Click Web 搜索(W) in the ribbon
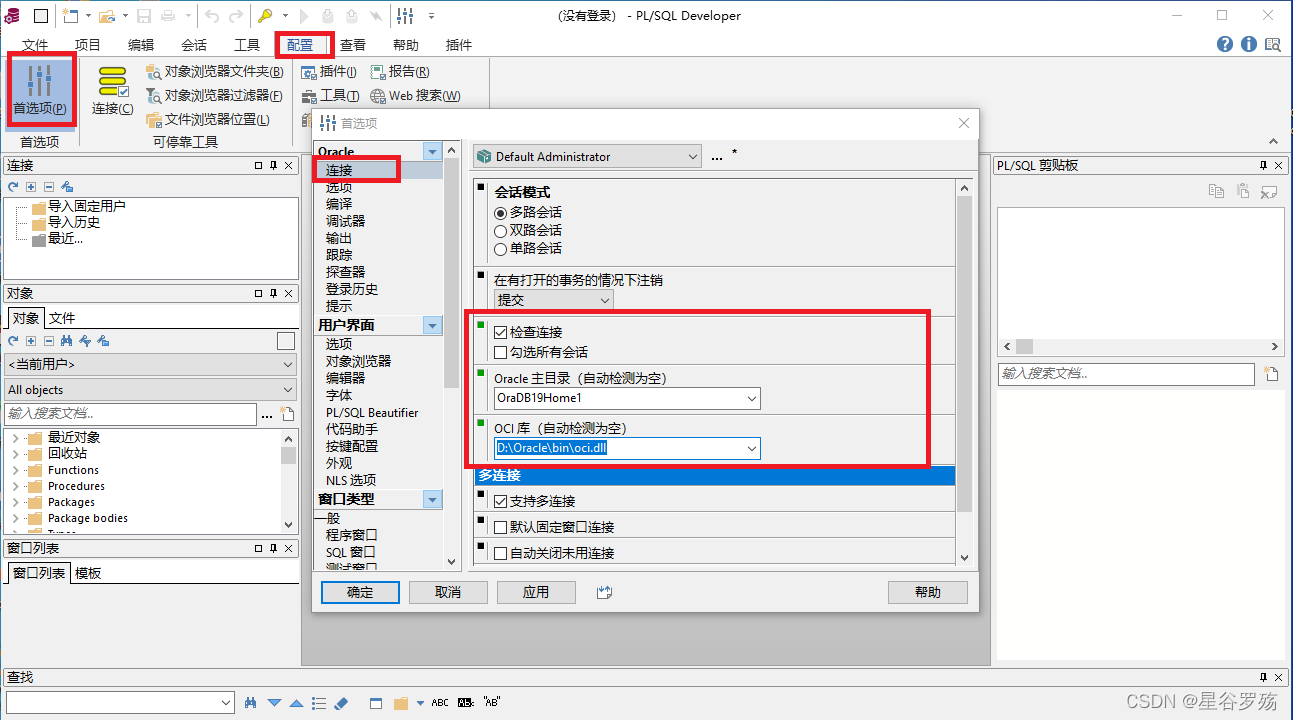 point(416,96)
